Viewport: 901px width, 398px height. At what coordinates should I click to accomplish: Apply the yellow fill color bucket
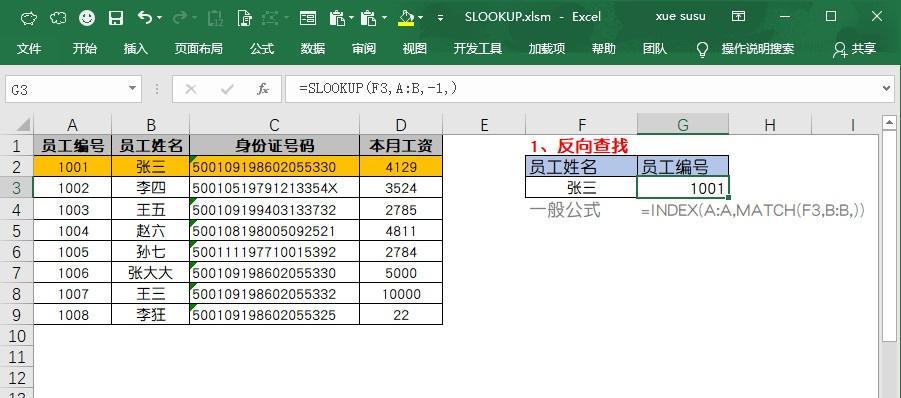[406, 18]
